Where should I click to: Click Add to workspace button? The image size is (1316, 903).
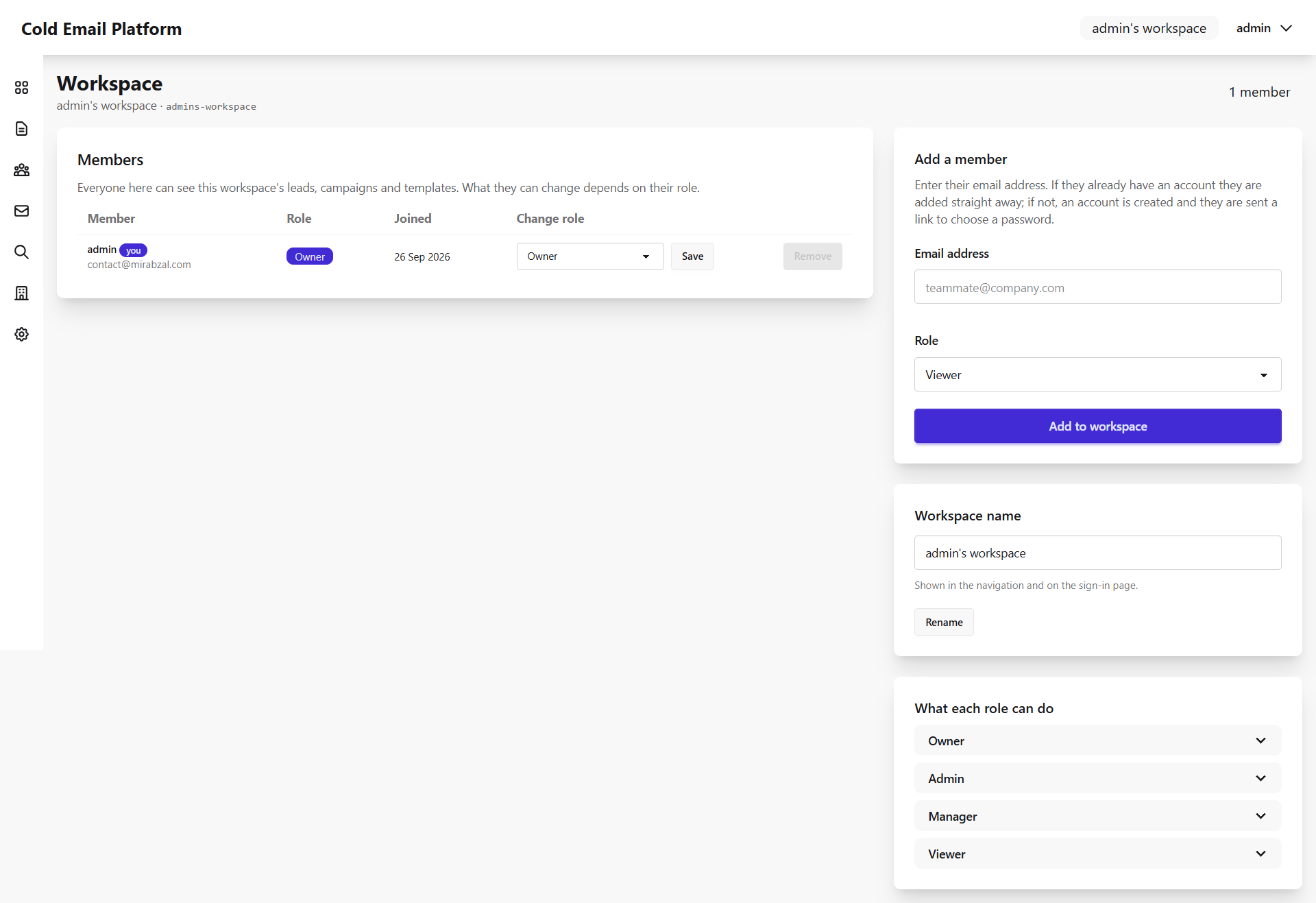click(x=1097, y=426)
